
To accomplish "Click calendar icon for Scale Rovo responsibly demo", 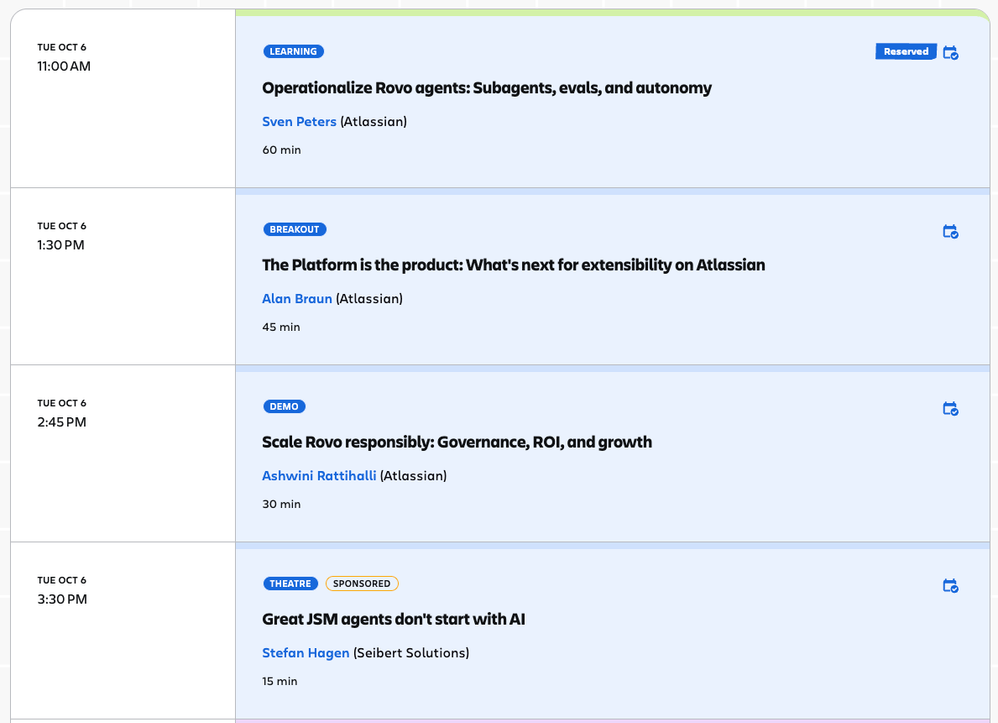I will tap(950, 408).
